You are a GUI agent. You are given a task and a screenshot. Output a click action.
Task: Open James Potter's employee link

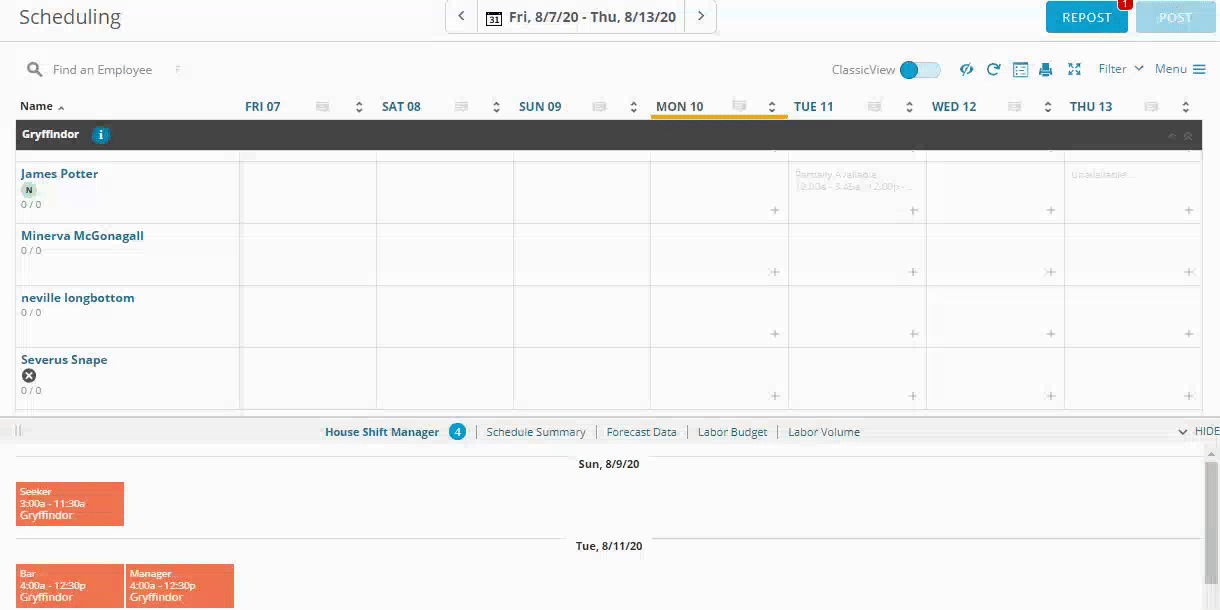[60, 173]
